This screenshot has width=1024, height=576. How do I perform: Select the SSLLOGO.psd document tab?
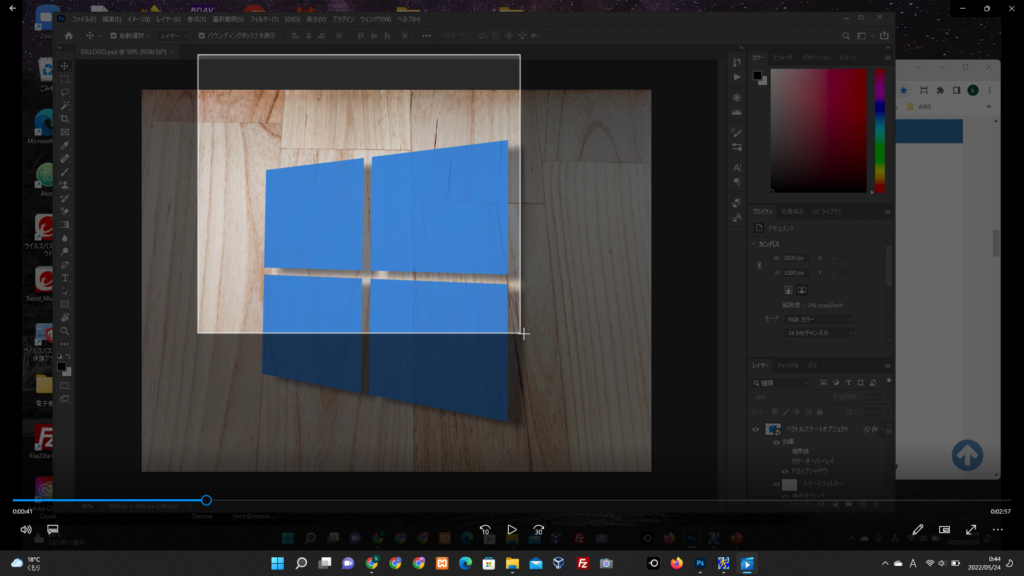coord(123,52)
